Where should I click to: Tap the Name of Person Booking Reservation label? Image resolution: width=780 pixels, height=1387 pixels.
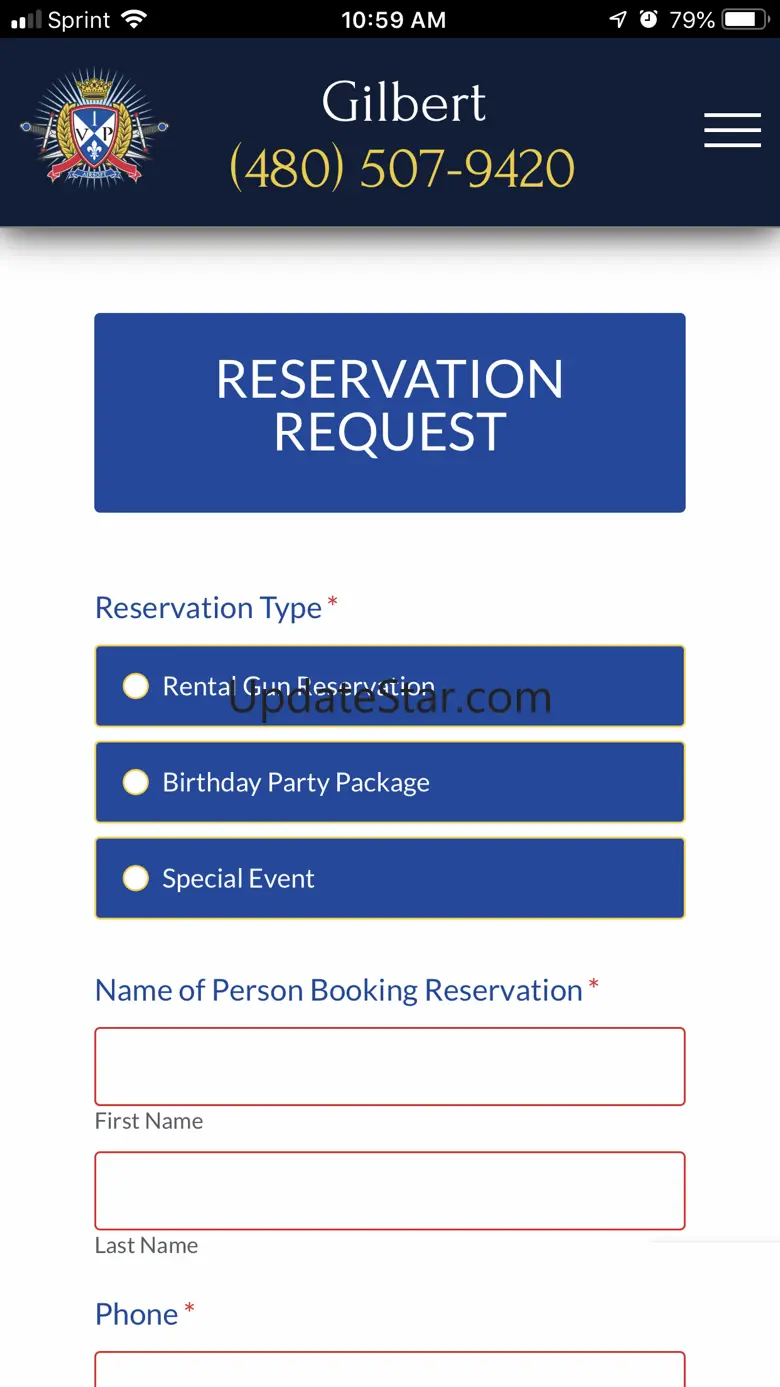(338, 990)
